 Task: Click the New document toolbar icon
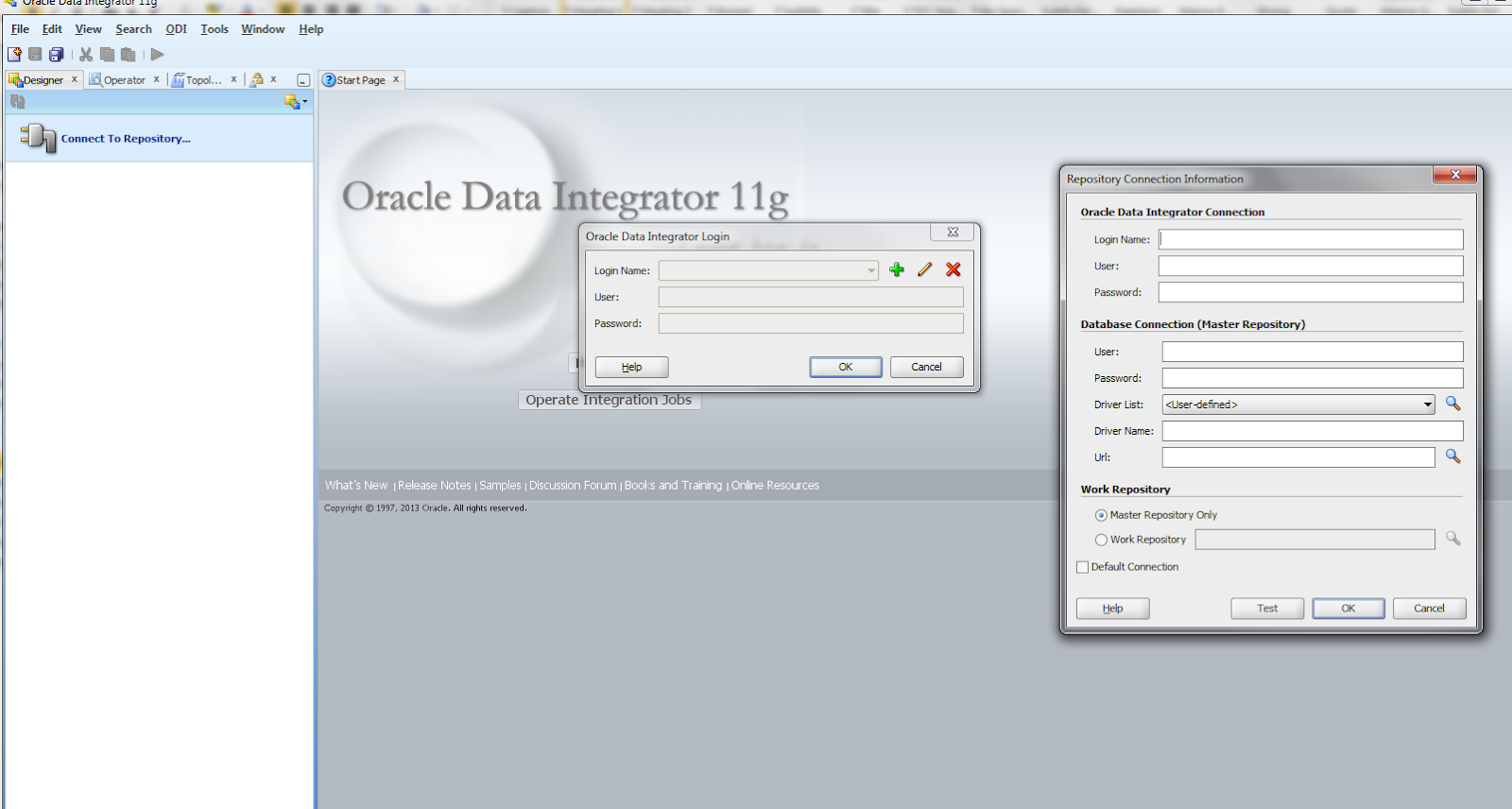14,55
